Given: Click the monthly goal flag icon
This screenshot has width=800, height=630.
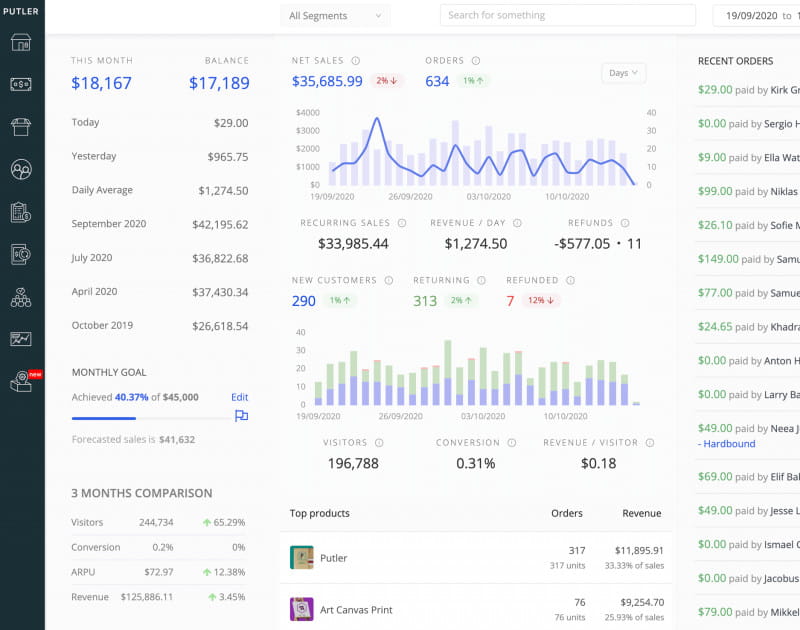Looking at the screenshot, I should point(241,416).
